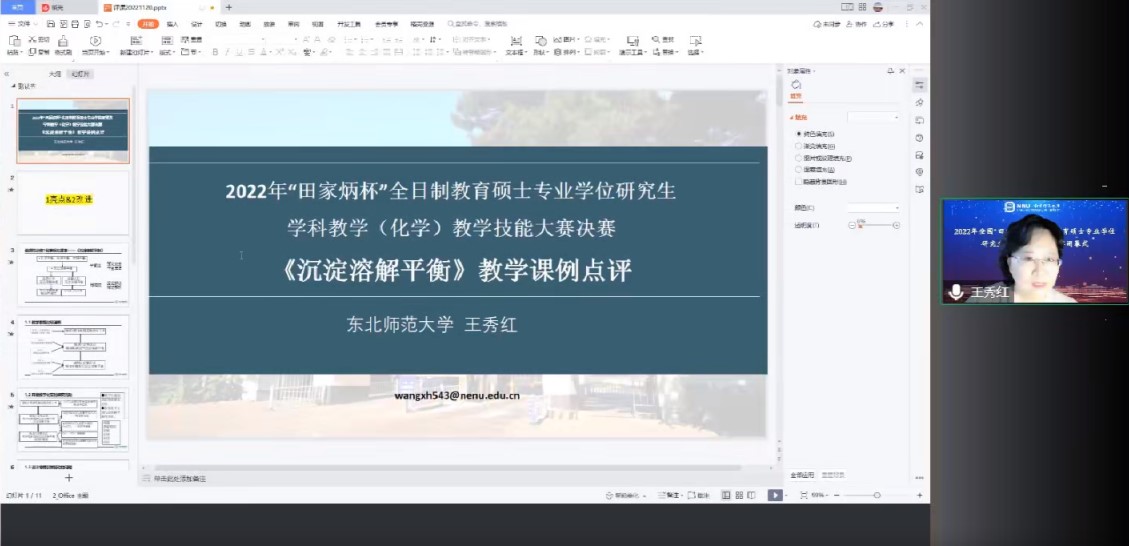Image resolution: width=1129 pixels, height=546 pixels.
Task: Pin the object properties panel
Action: (x=890, y=71)
